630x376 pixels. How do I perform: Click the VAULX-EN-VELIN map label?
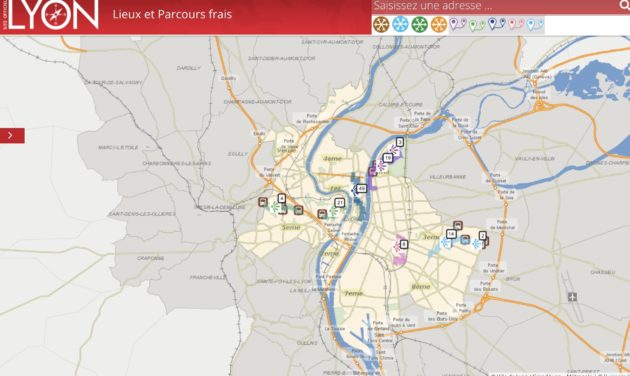pyautogui.click(x=535, y=159)
